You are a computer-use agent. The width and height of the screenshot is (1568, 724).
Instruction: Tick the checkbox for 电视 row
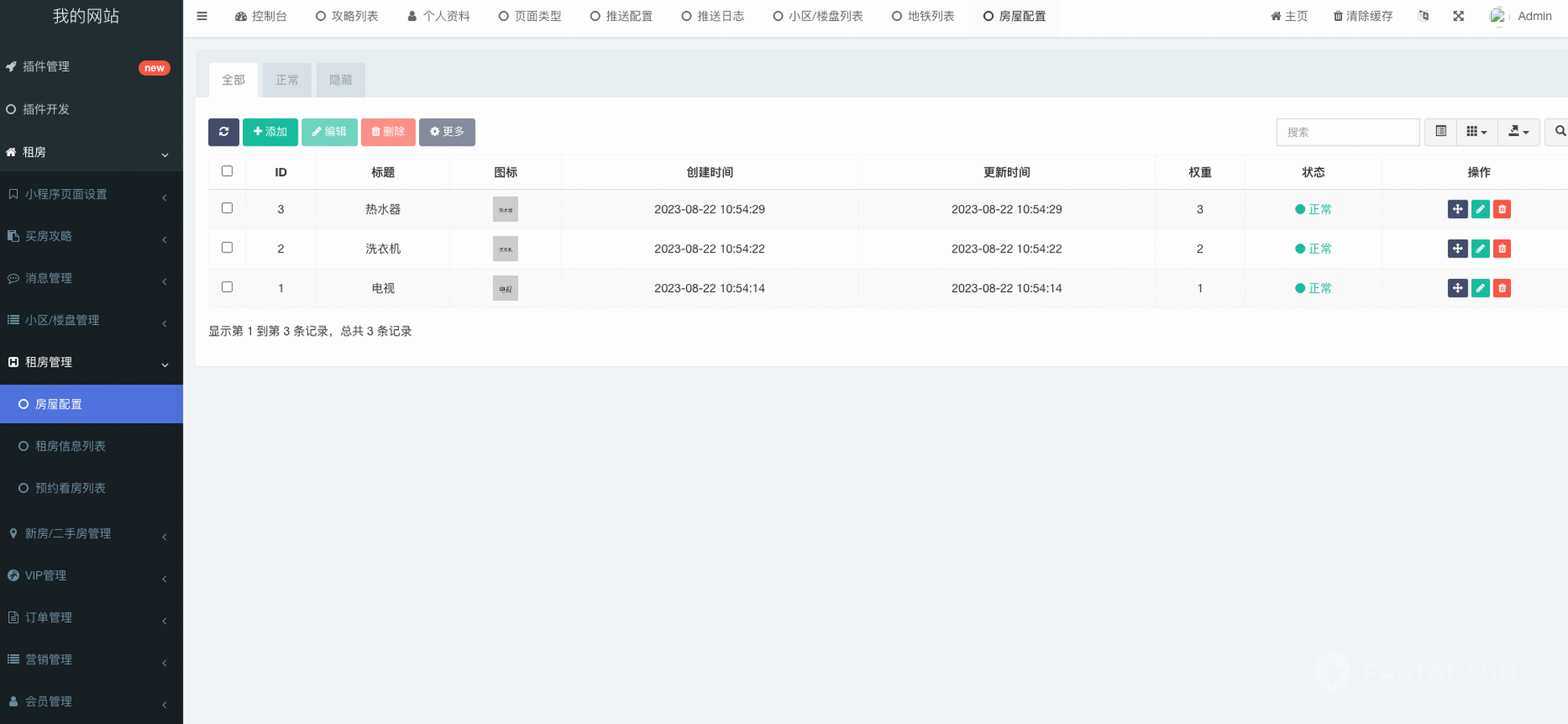click(x=227, y=287)
